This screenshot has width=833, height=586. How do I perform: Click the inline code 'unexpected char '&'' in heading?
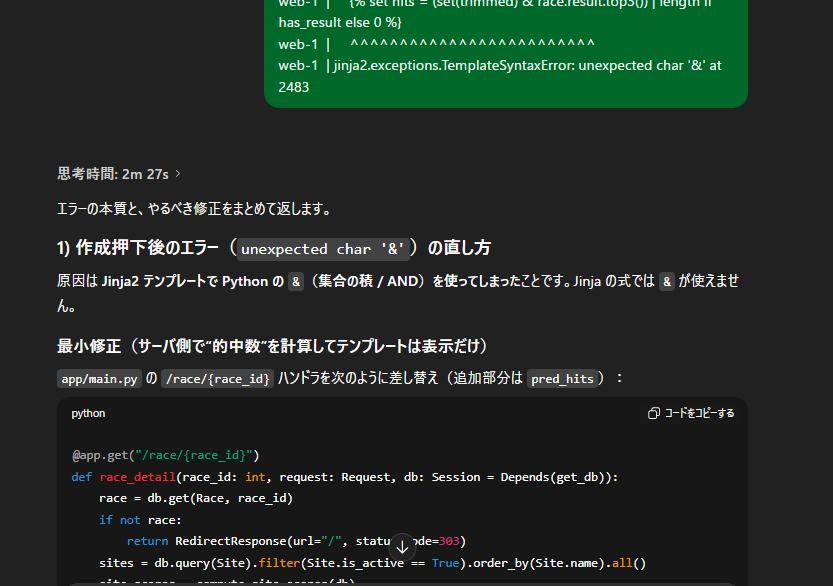point(322,248)
